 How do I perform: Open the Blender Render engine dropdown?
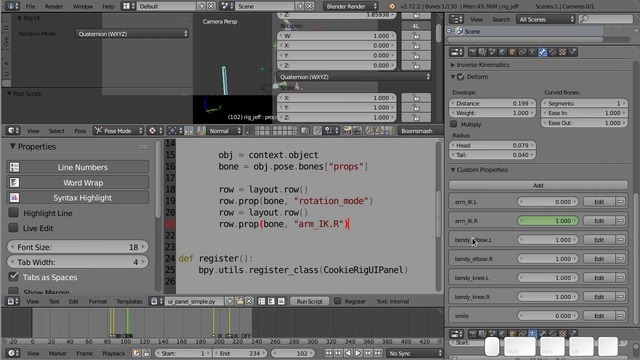pyautogui.click(x=351, y=6)
